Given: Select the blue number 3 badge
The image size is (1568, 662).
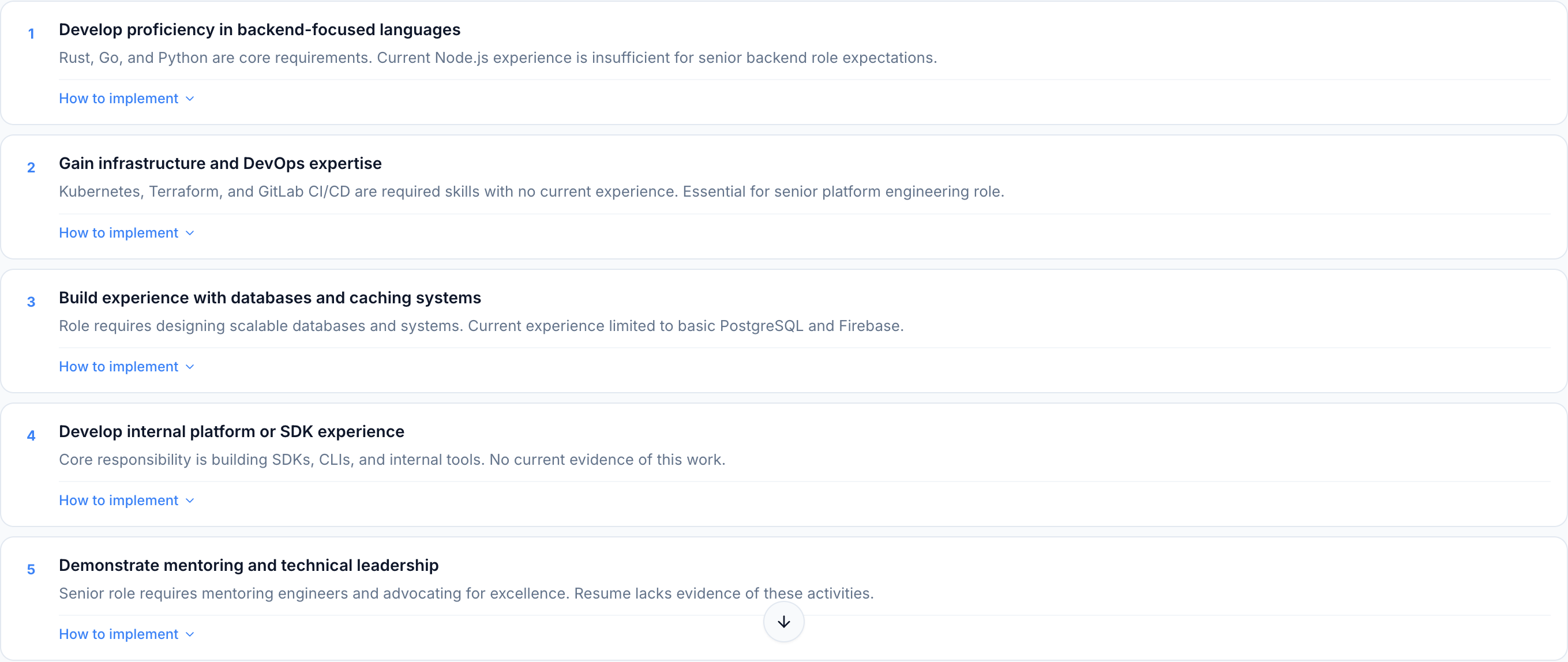Looking at the screenshot, I should 31,302.
